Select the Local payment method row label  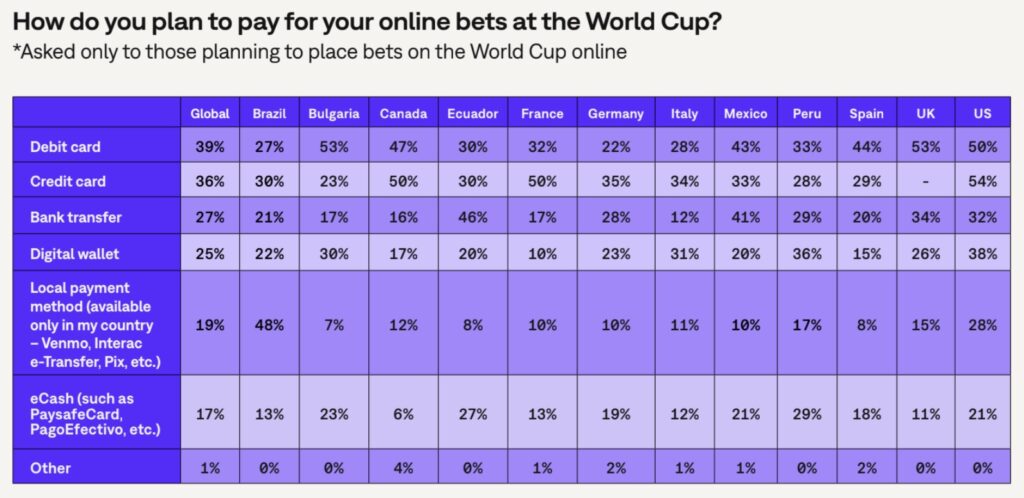(92, 325)
